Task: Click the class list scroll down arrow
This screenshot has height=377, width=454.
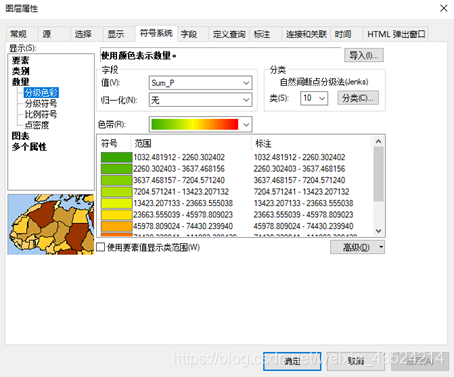Action: pyautogui.click(x=378, y=231)
